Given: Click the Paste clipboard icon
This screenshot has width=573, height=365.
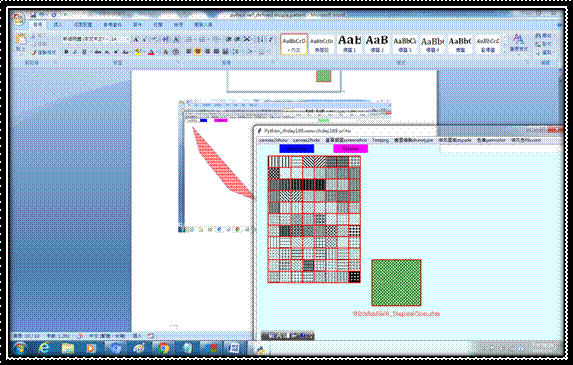Looking at the screenshot, I should (x=21, y=42).
